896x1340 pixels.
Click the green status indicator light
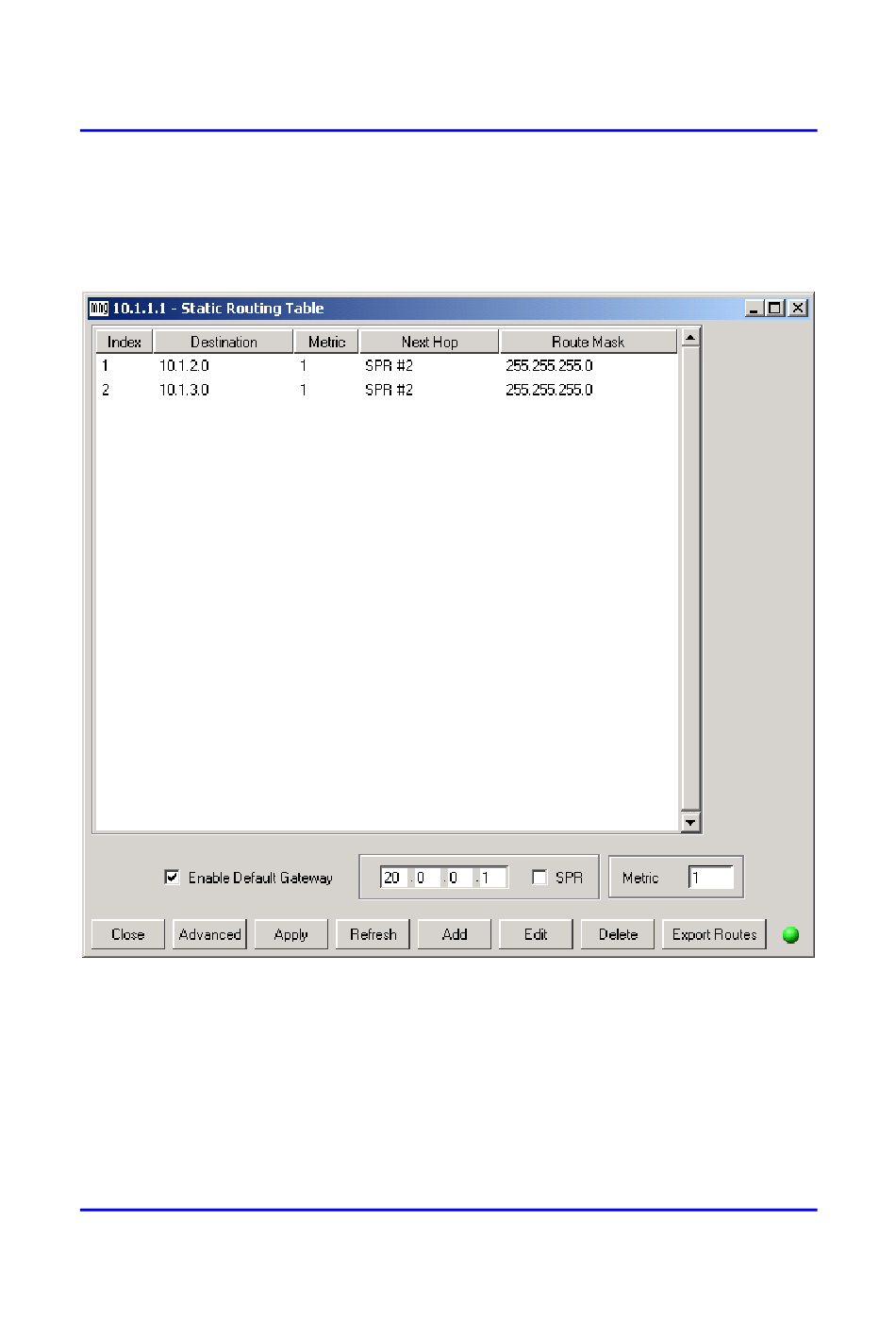791,935
